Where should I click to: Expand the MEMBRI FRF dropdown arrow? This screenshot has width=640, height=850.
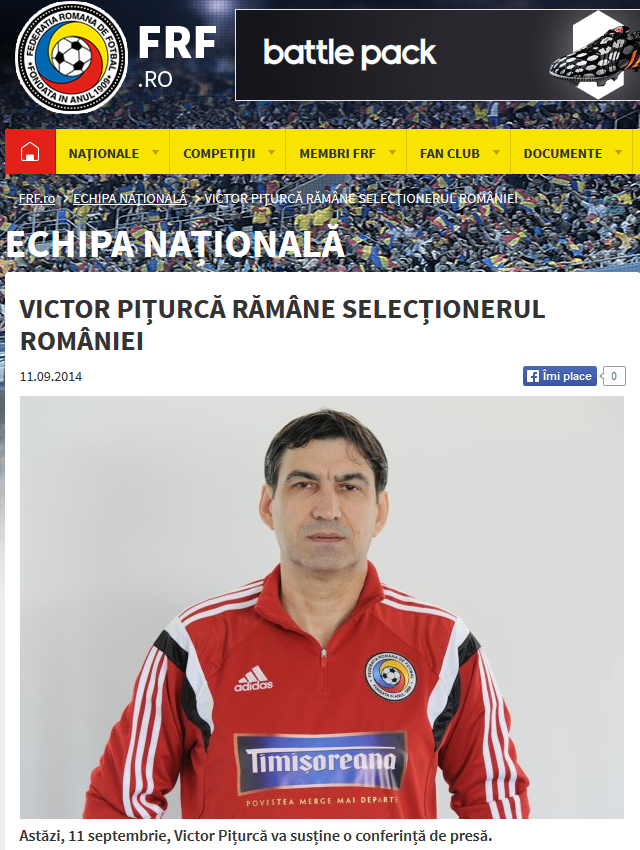[x=392, y=152]
